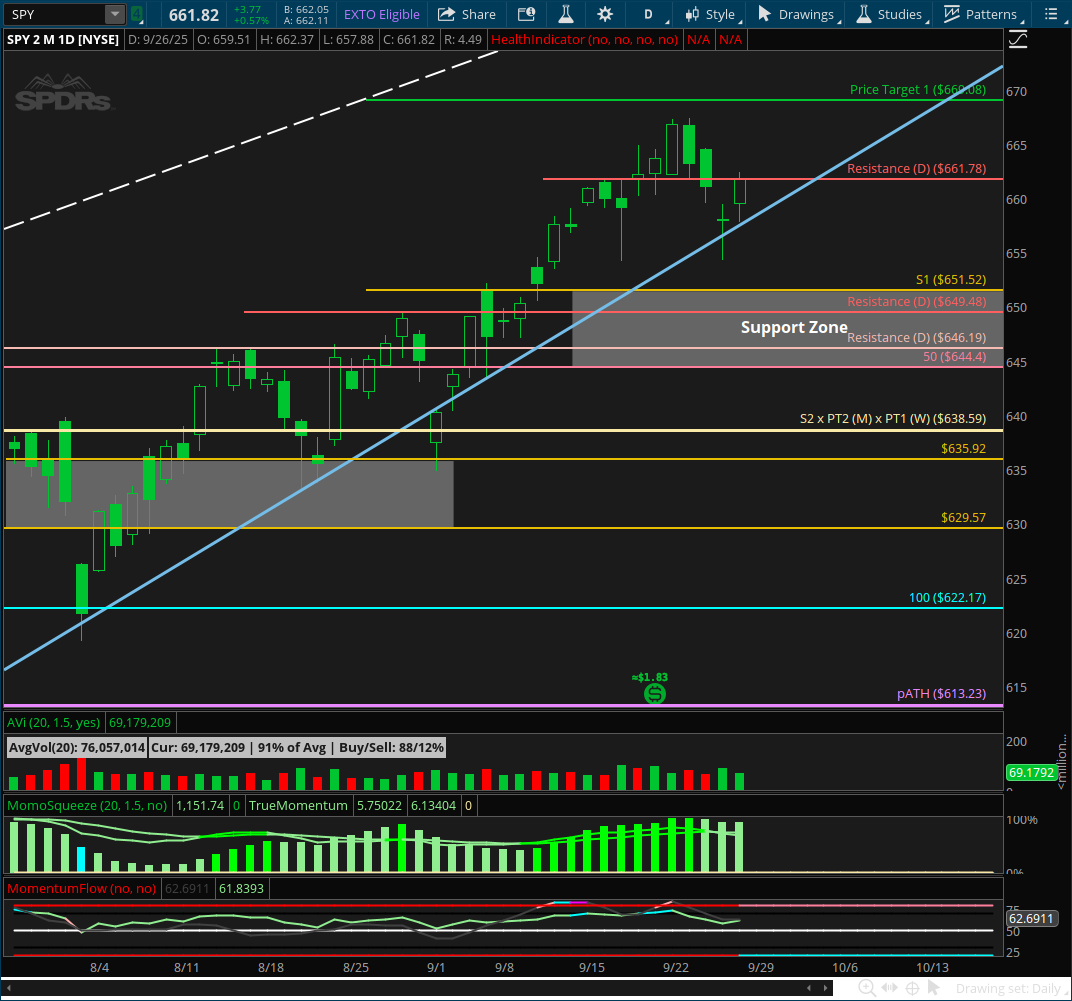This screenshot has height=1001, width=1072.
Task: Select the Price Target 1 ($669.08) line label
Action: coord(917,90)
